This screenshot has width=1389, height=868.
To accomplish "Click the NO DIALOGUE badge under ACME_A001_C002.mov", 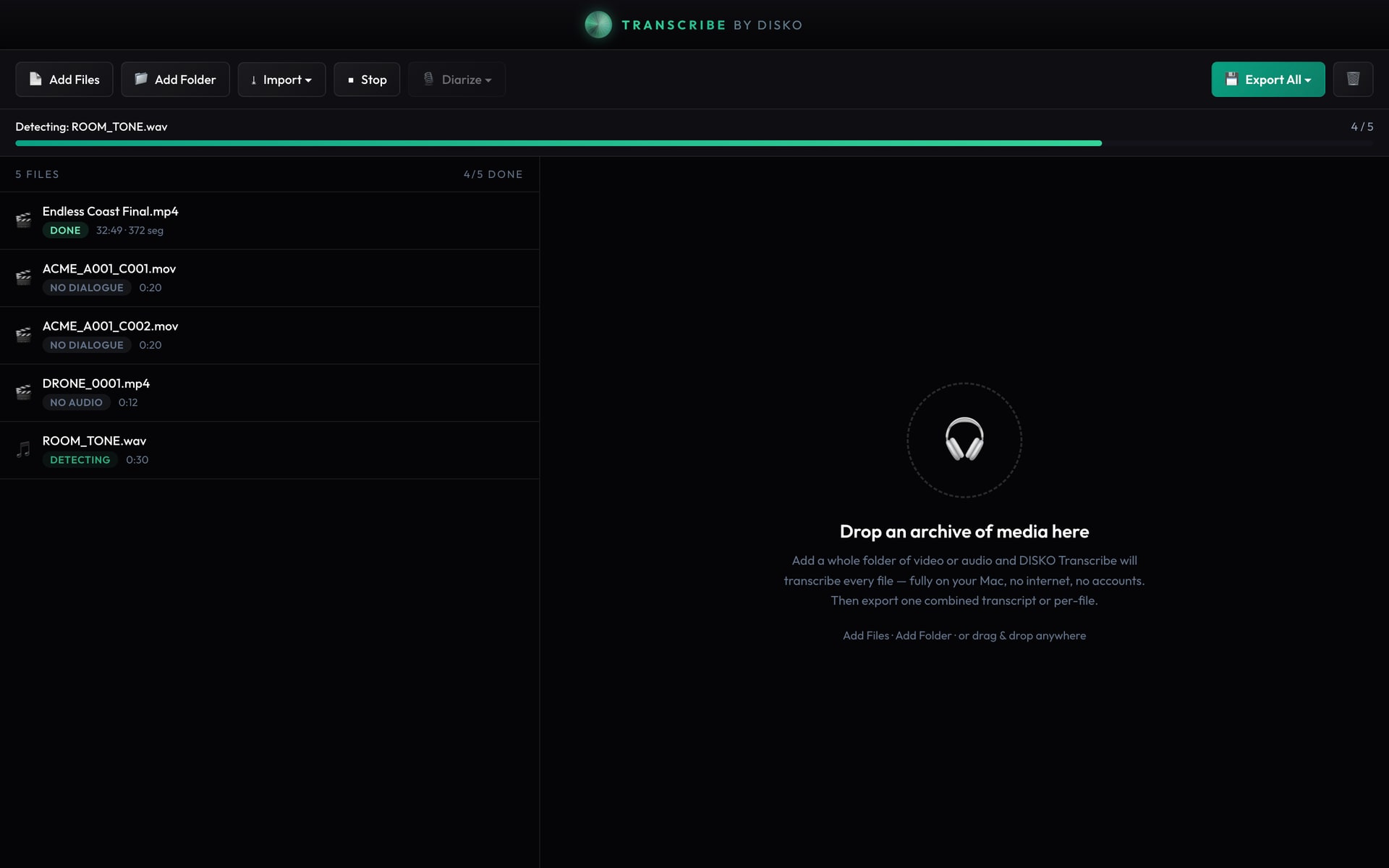I will click(x=87, y=345).
